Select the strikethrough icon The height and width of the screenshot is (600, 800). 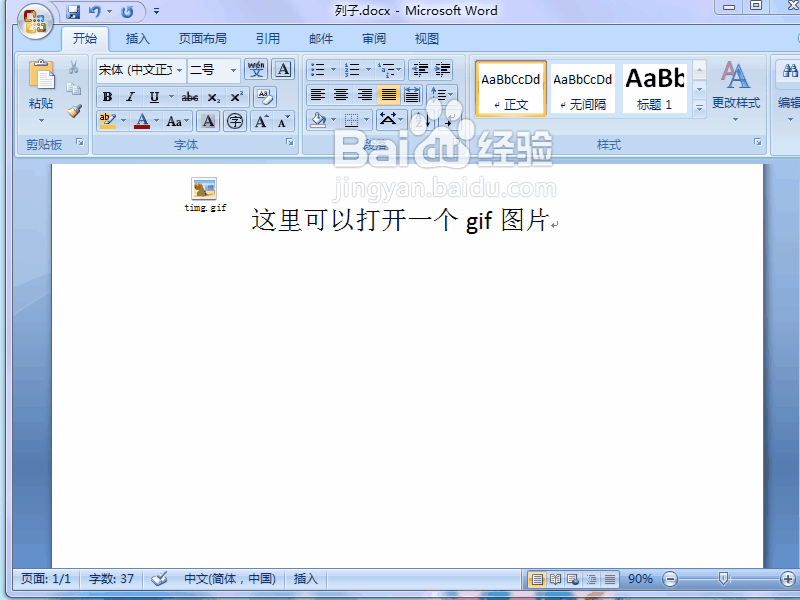[x=191, y=97]
